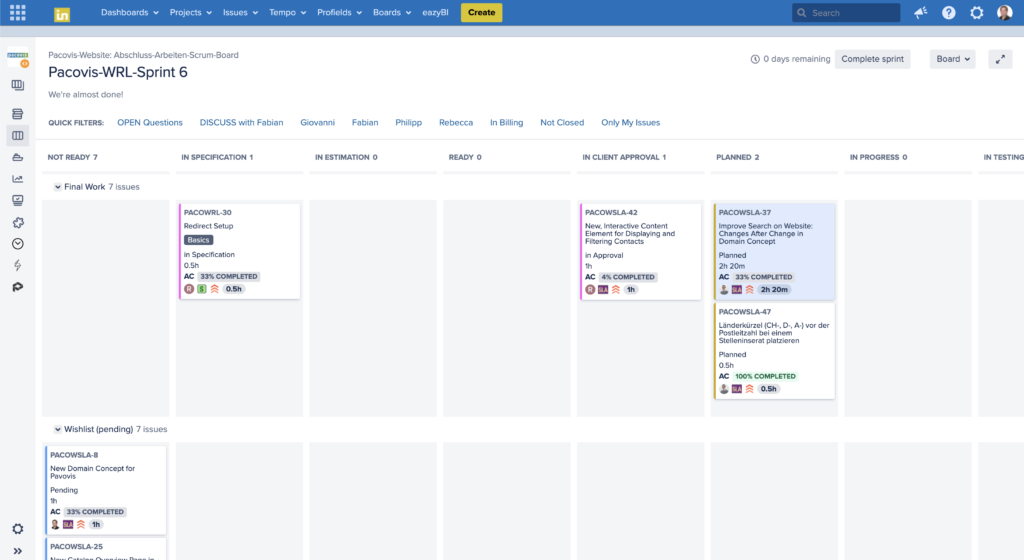
Task: Open the Backlog icon in sidebar
Action: point(18,114)
